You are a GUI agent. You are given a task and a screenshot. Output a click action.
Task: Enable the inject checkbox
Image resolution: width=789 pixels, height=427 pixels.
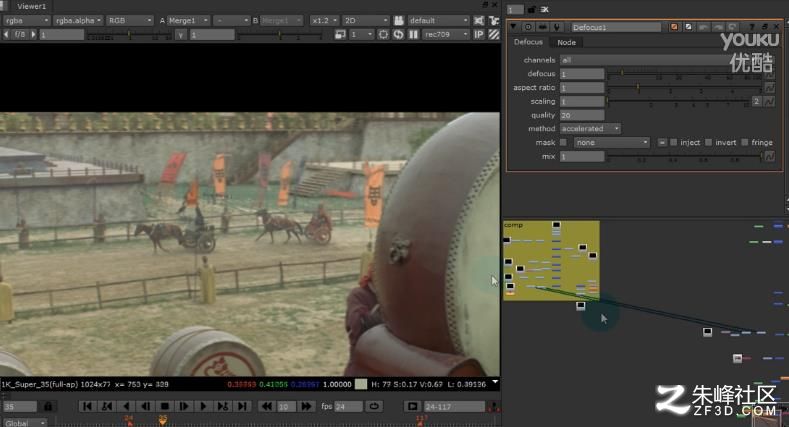click(673, 143)
